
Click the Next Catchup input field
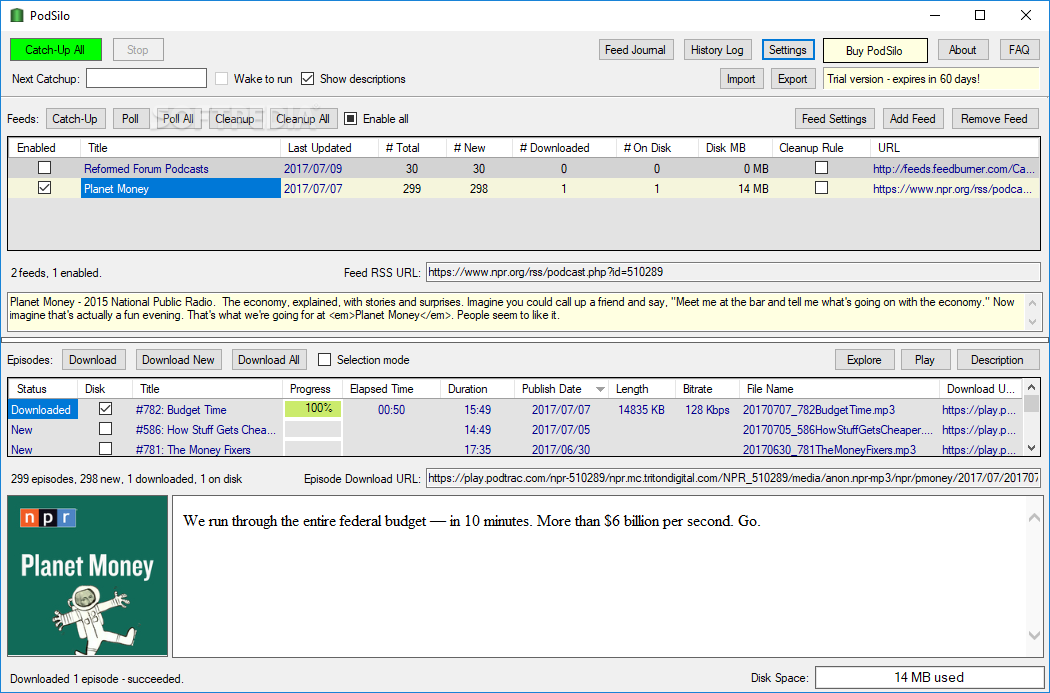(147, 78)
